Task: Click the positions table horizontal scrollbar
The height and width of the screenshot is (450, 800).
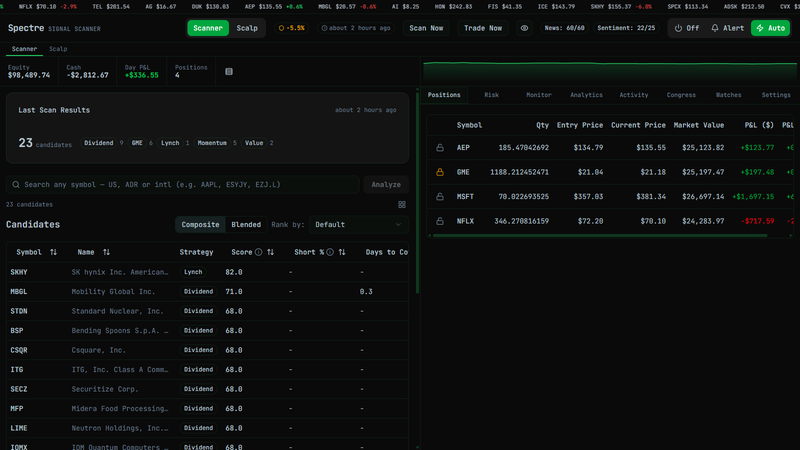Action: 599,236
